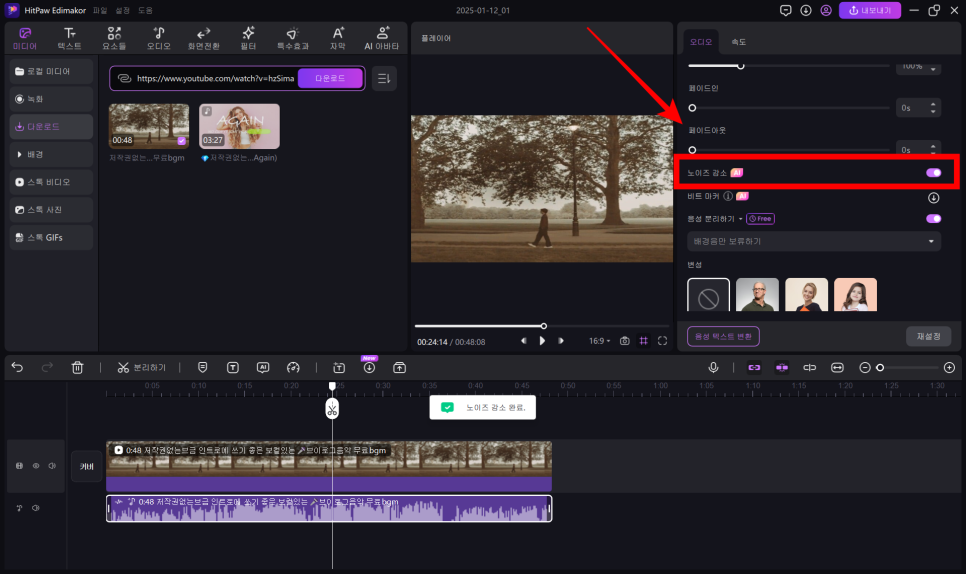
Task: Increase 페이드인 fade-in seconds stepper
Action: pos(933,104)
